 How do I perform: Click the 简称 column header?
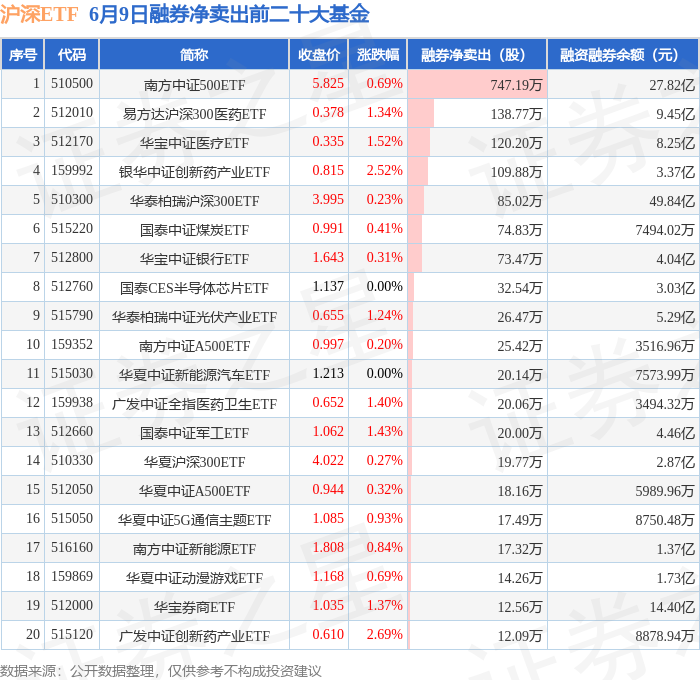point(194,55)
